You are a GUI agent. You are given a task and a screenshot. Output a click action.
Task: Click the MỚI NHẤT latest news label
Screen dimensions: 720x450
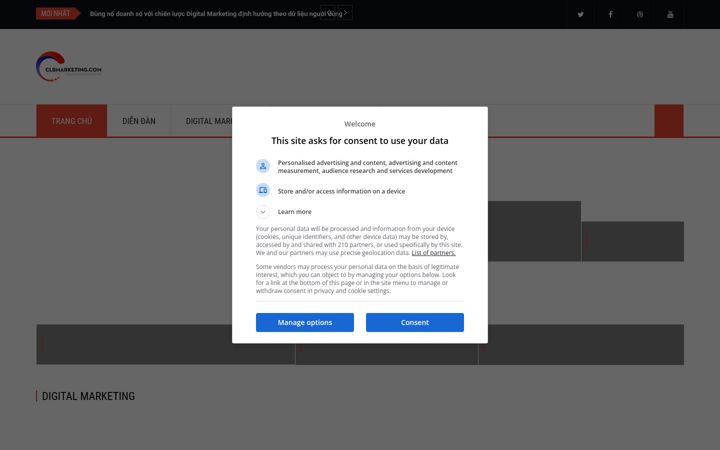[57, 13]
